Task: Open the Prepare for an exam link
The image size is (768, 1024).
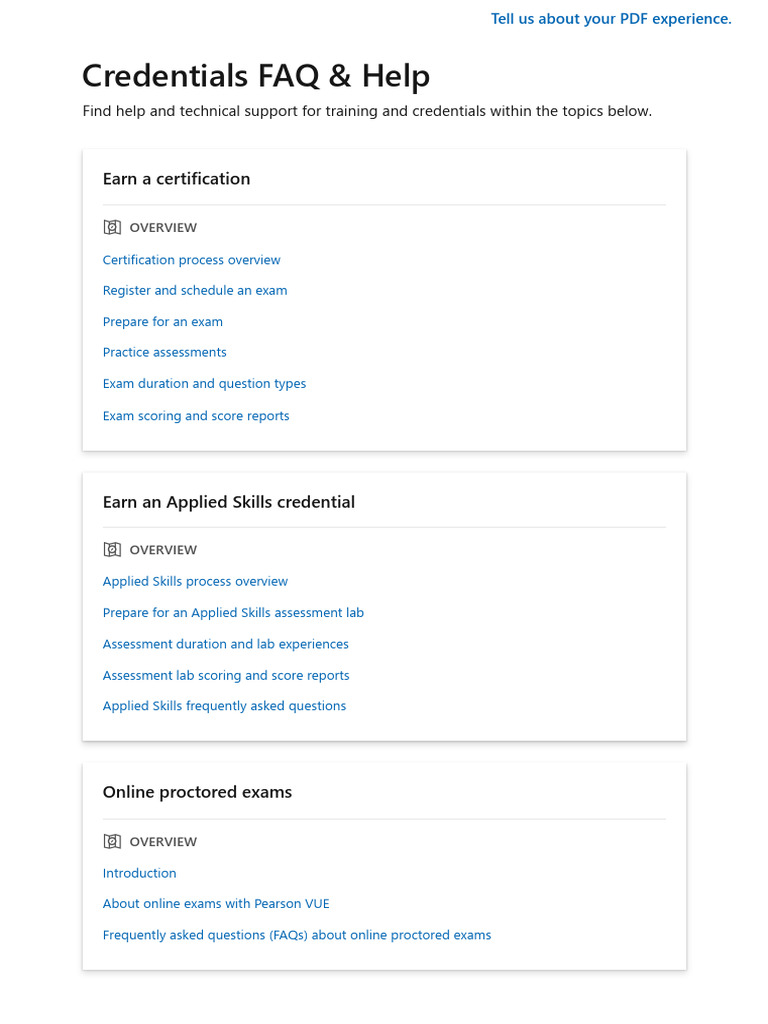Action: (x=163, y=322)
